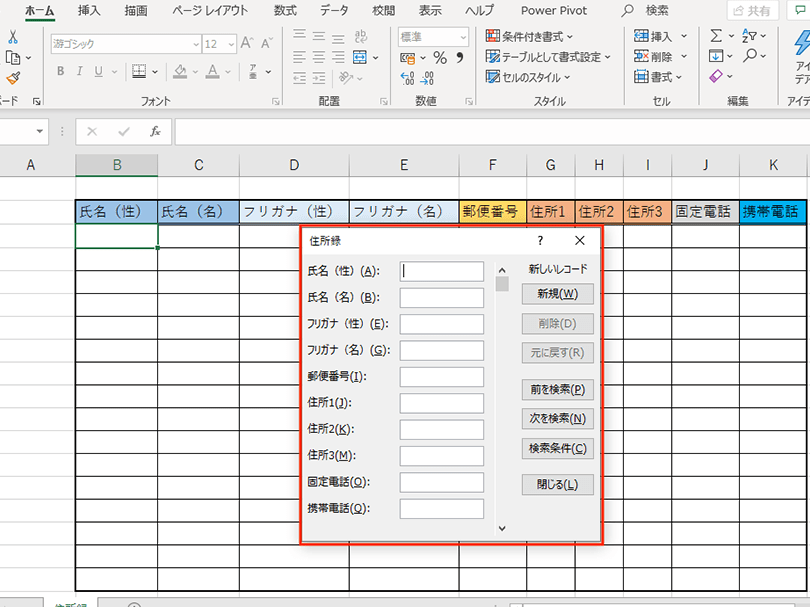This screenshot has height=607, width=810.
Task: Click the phonetic guide (furigana) icon
Action: pos(253,71)
